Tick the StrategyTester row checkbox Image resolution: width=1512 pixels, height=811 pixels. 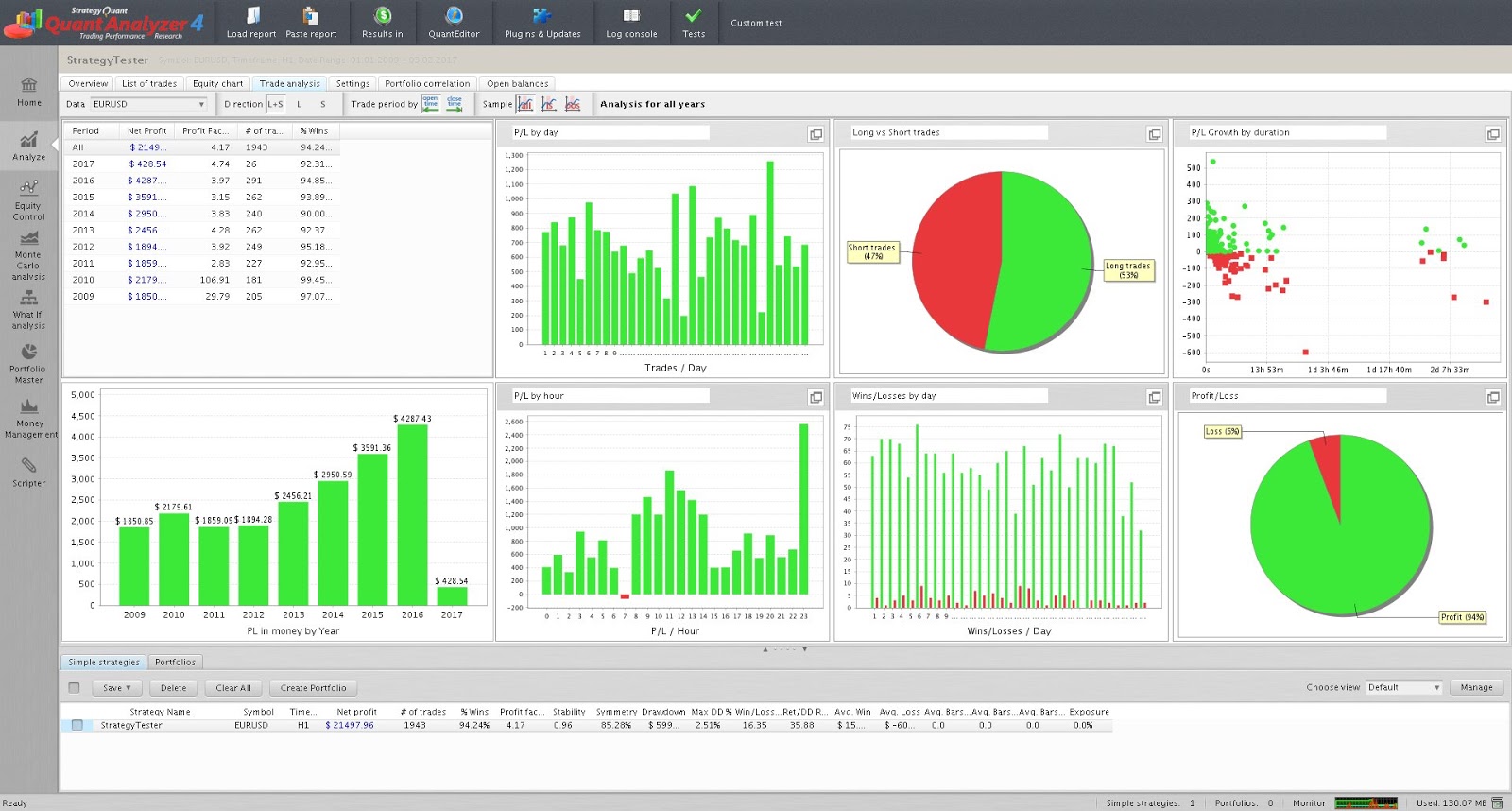pyautogui.click(x=77, y=725)
